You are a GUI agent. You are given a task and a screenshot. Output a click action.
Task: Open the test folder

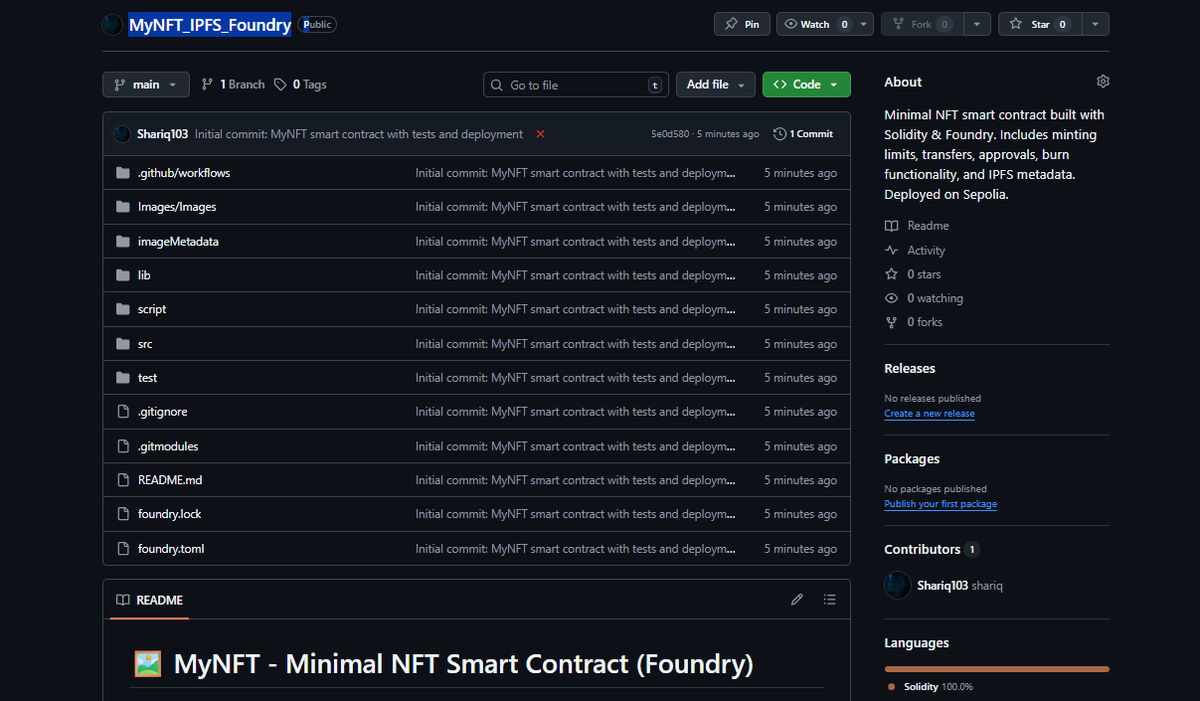point(147,377)
